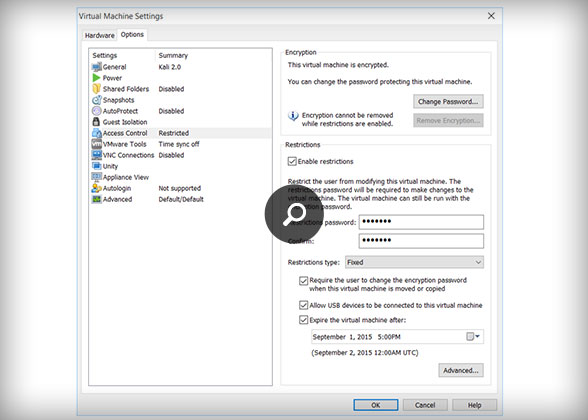
Task: Click the Autologin icon
Action: point(96,188)
